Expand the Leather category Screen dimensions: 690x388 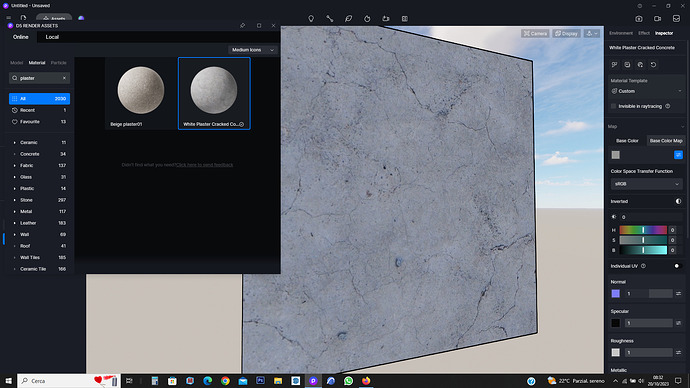point(15,223)
